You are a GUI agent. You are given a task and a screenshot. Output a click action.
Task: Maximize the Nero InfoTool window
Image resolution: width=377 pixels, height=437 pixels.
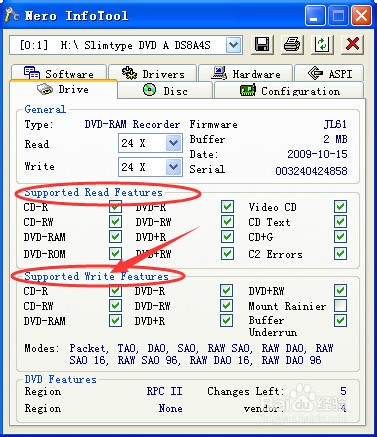(x=338, y=15)
